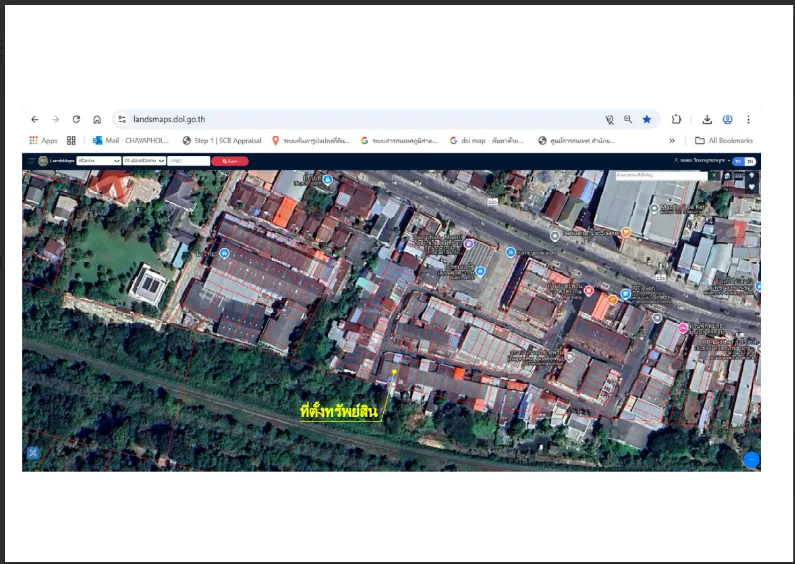Click the tab groups grid icon
This screenshot has height=564, width=795.
(x=71, y=140)
